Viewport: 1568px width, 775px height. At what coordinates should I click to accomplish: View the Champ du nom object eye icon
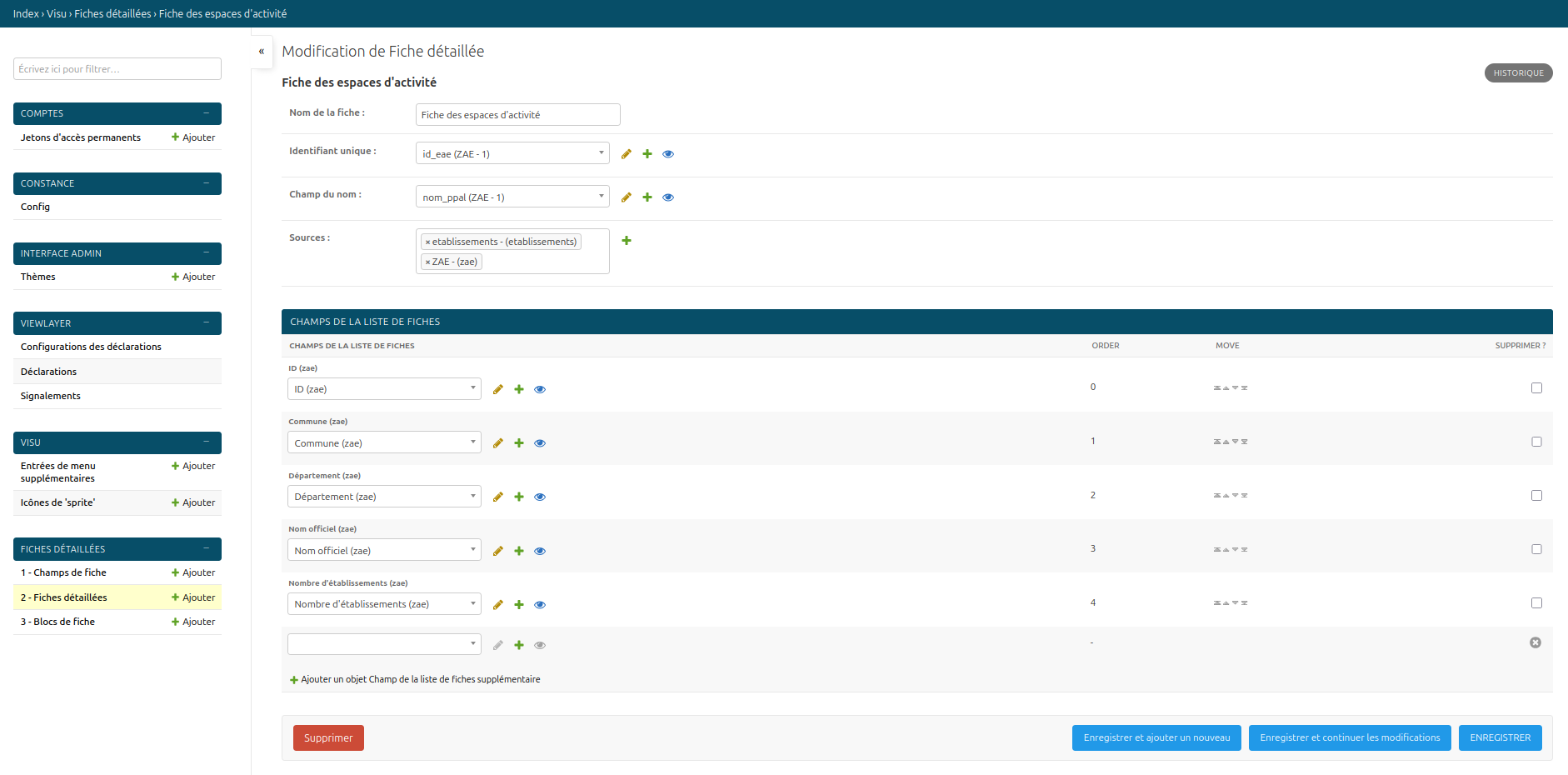click(668, 197)
